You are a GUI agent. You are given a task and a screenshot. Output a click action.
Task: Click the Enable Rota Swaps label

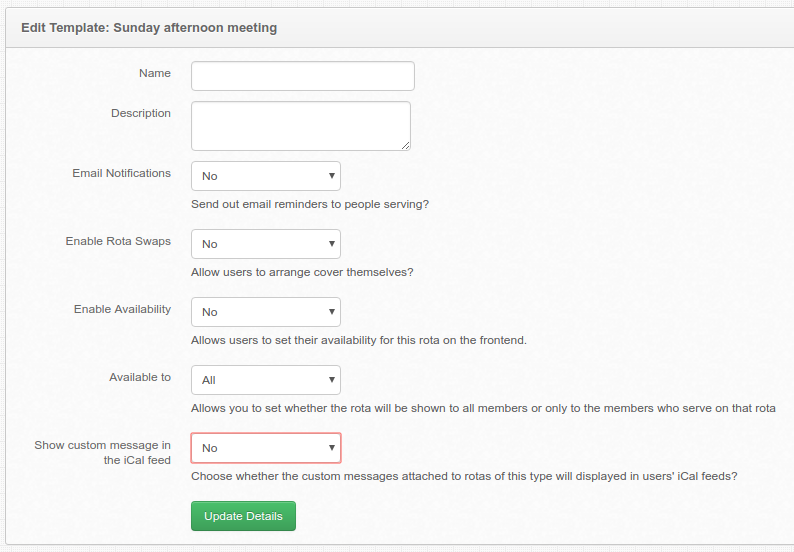(118, 241)
